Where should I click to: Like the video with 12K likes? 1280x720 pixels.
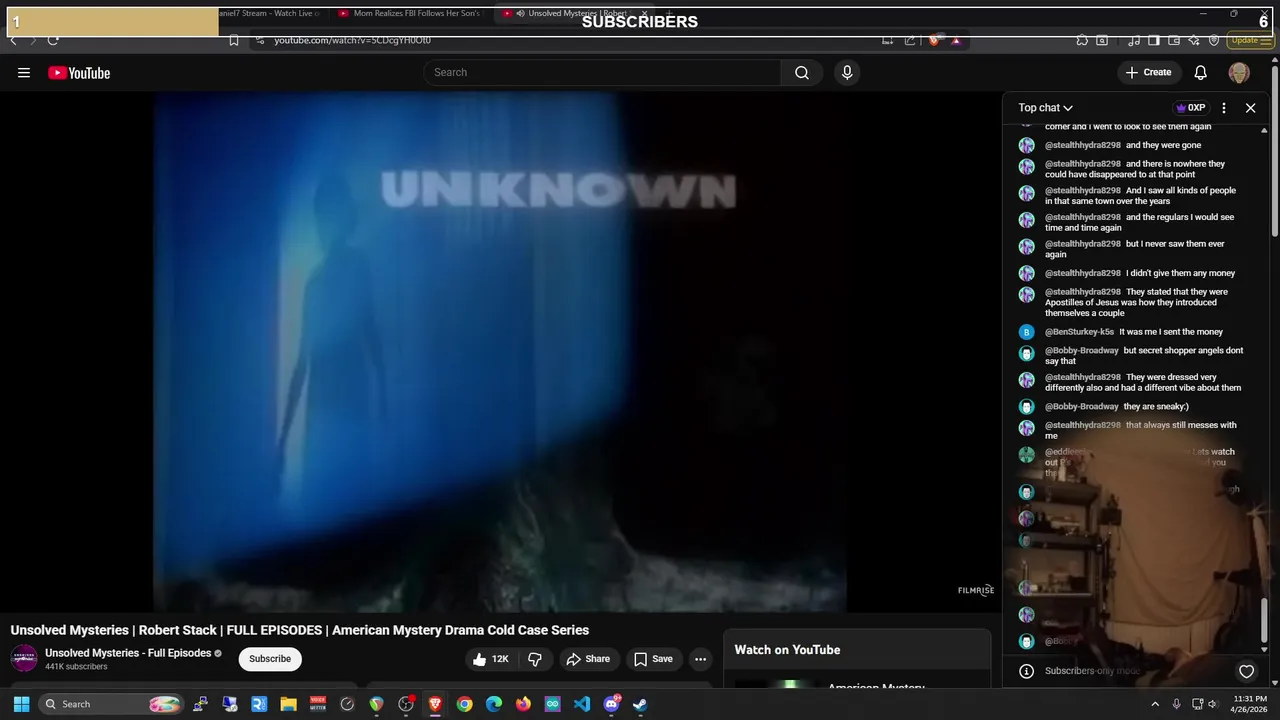491,659
